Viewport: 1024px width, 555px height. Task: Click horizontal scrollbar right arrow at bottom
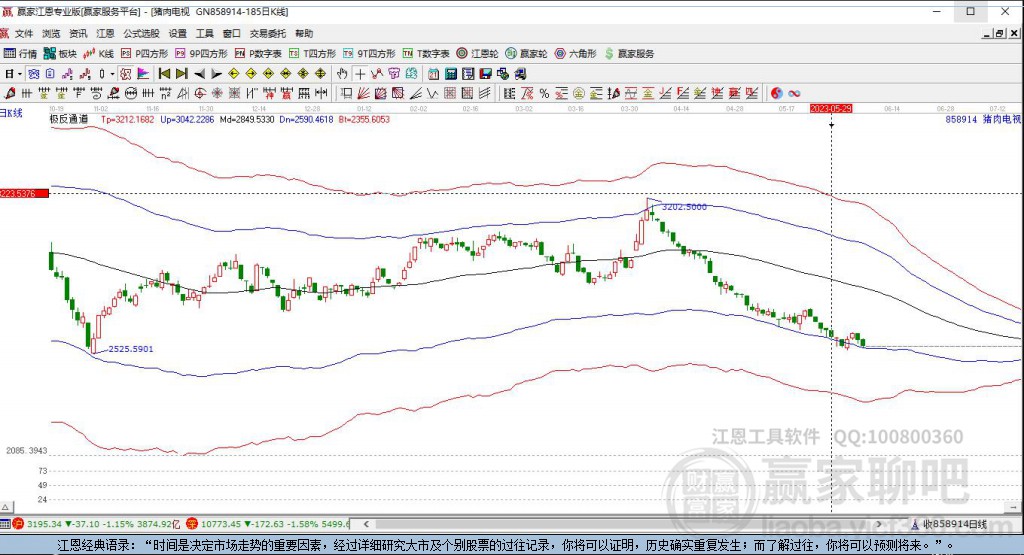[x=880, y=524]
